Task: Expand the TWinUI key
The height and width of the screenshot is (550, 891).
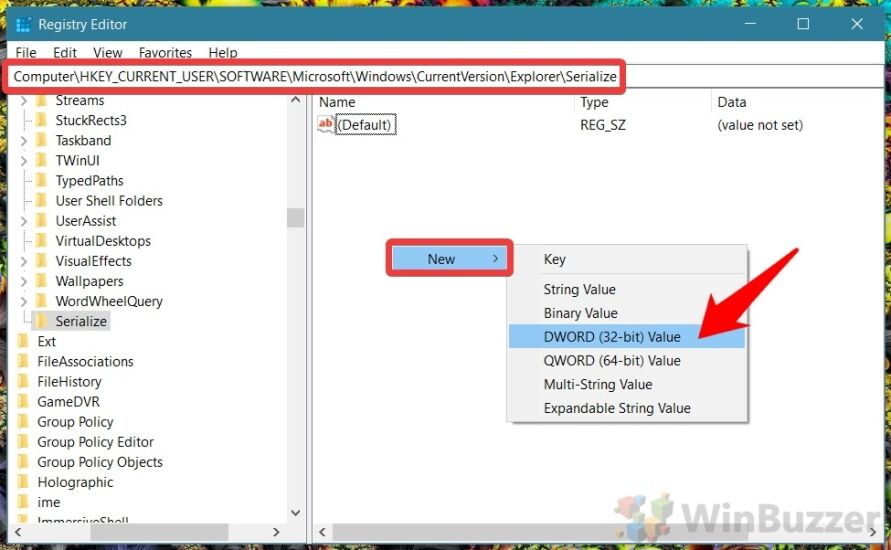Action: [23, 161]
